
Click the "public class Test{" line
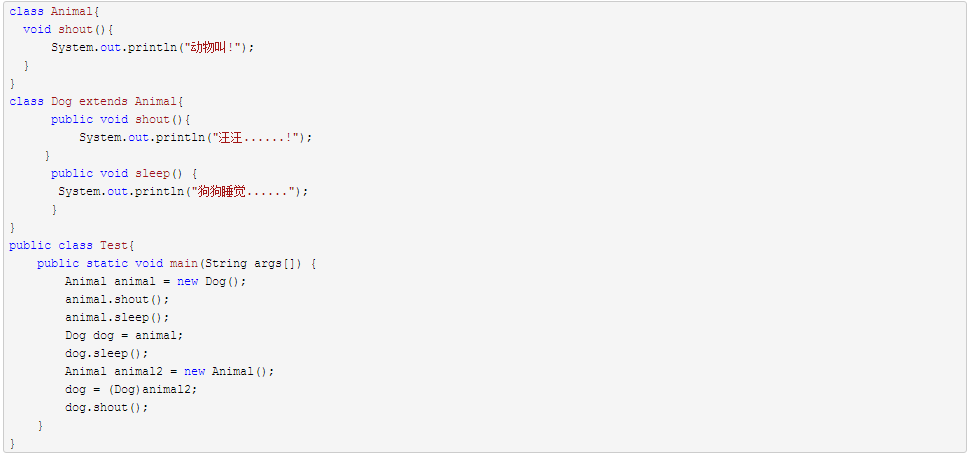click(x=71, y=245)
